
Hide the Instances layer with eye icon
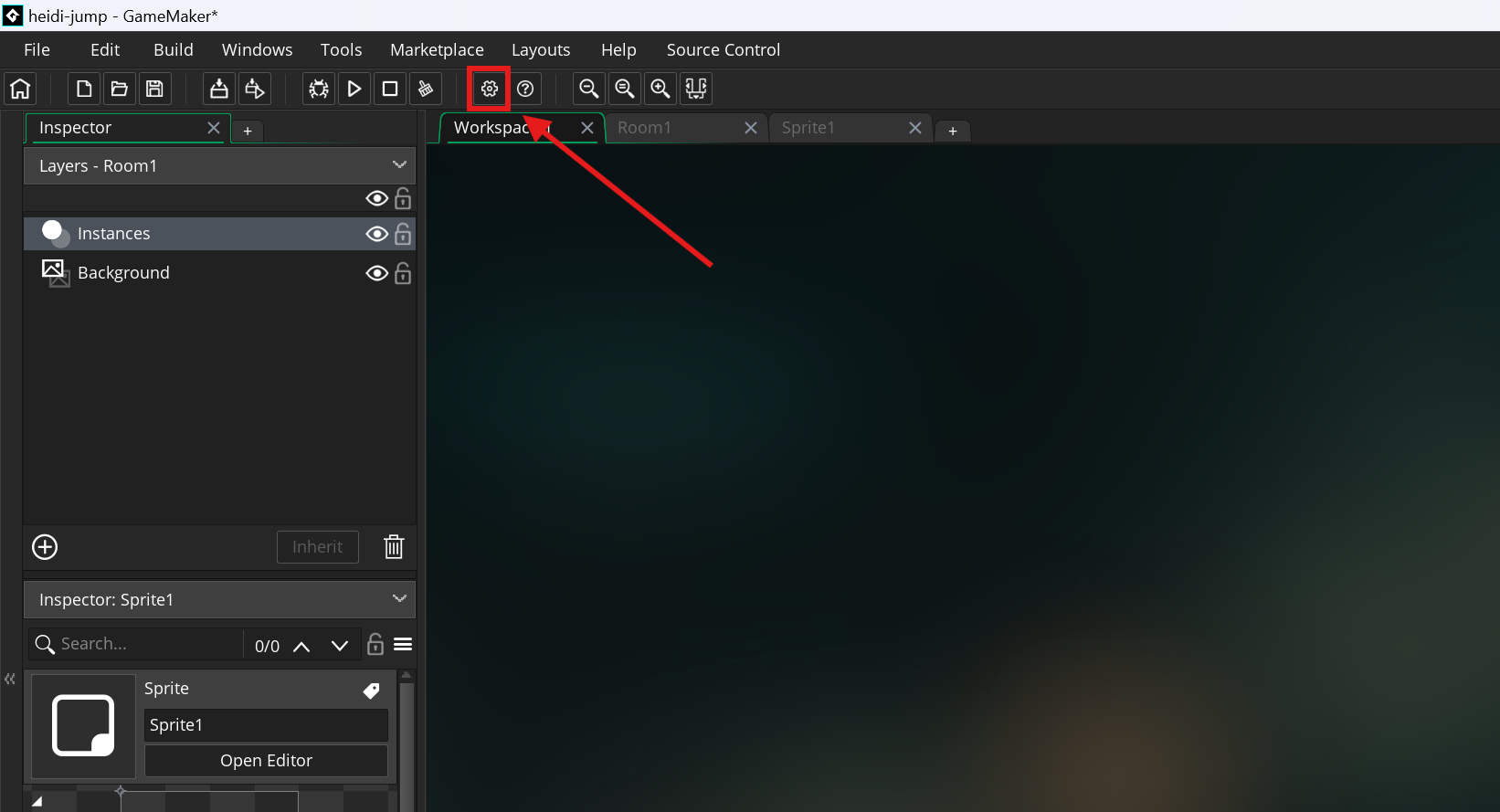click(376, 234)
